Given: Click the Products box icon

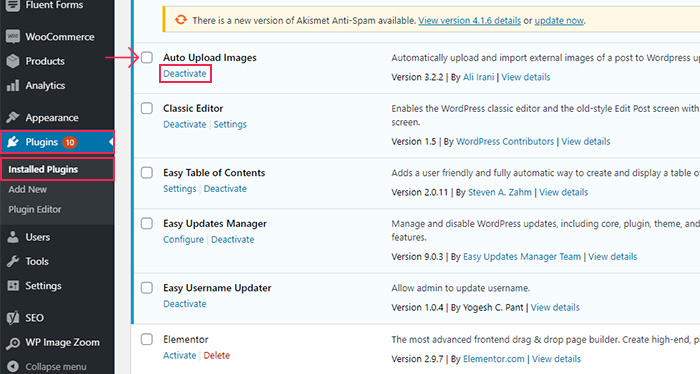Looking at the screenshot, I should coord(13,61).
